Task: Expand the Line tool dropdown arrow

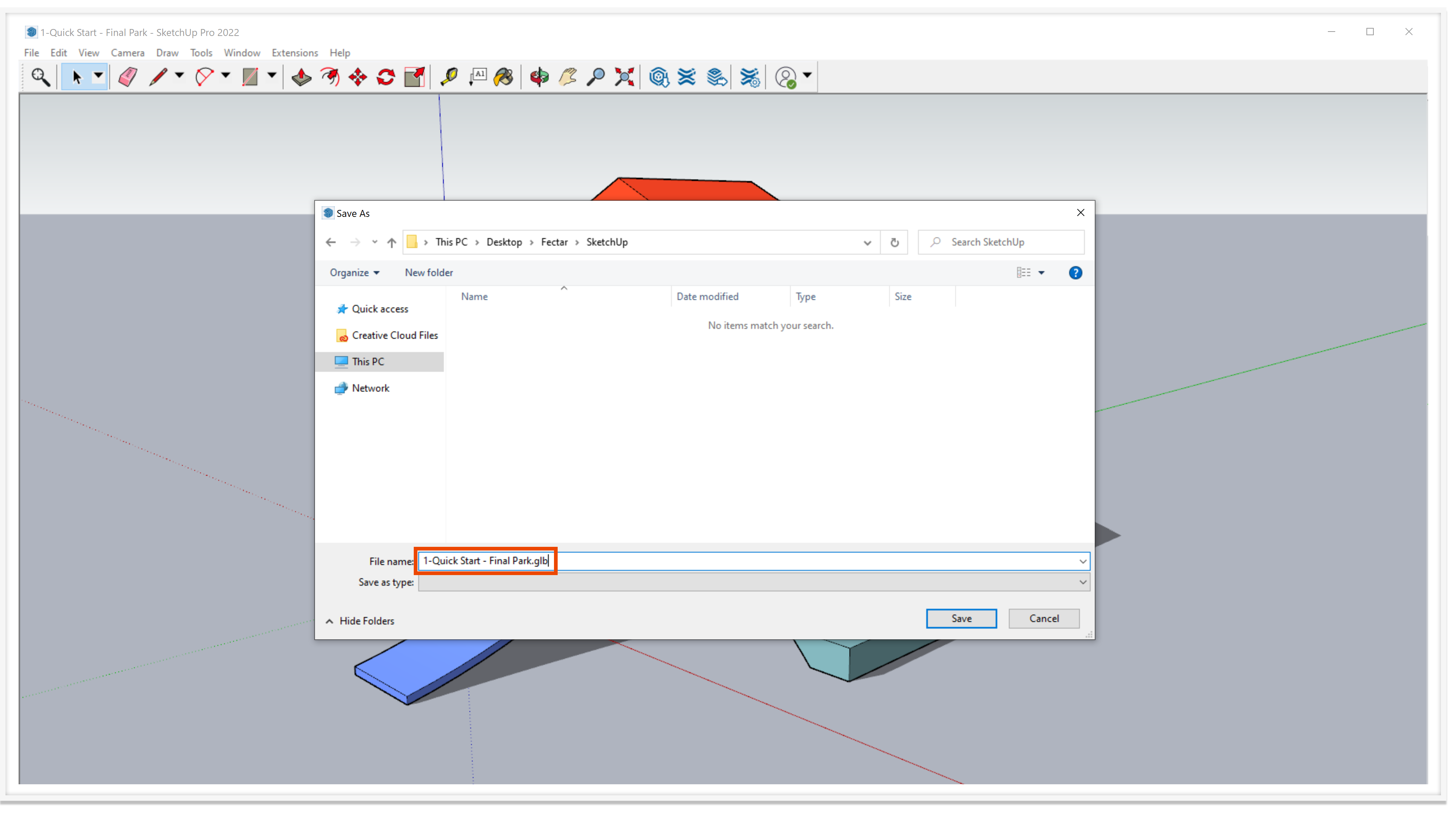Action: pyautogui.click(x=179, y=76)
